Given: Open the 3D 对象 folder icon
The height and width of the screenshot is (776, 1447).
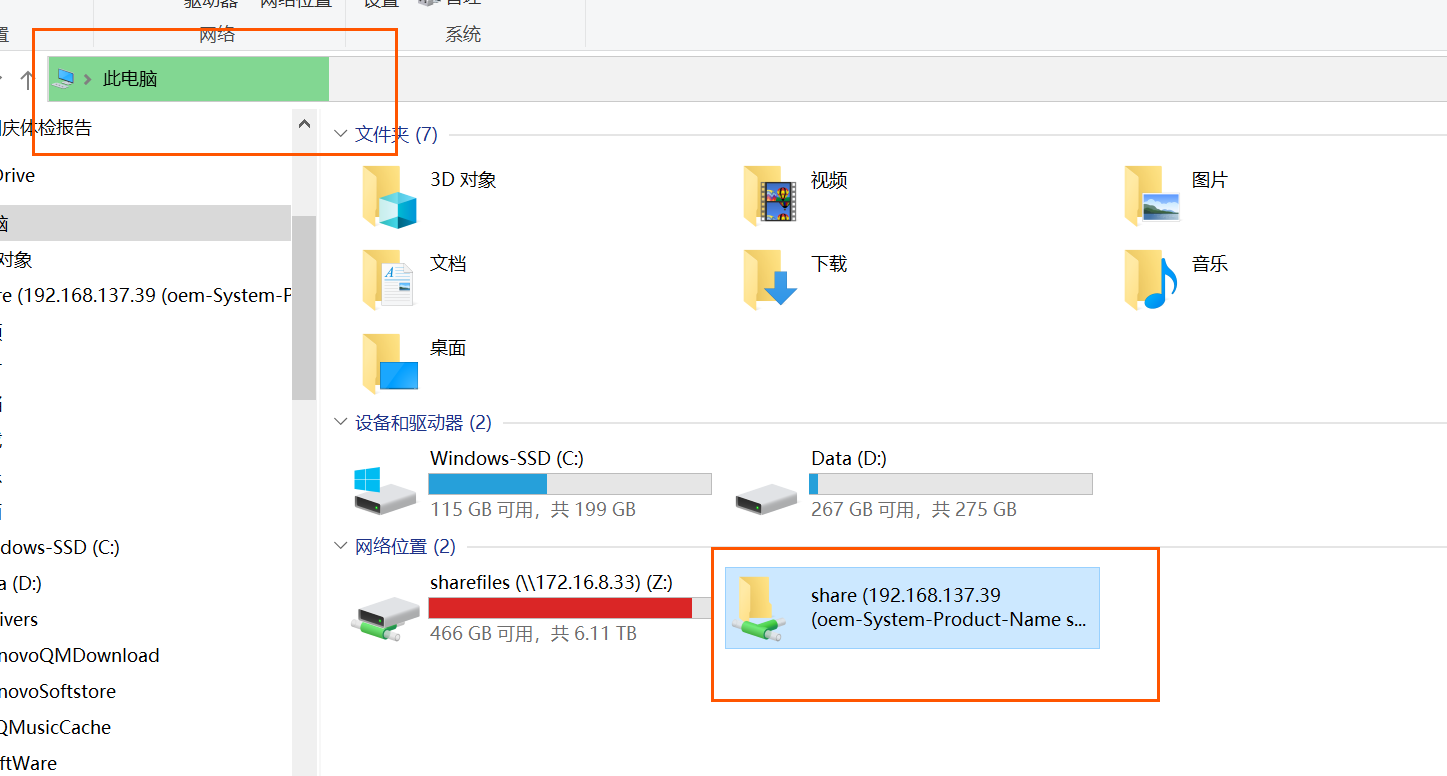Looking at the screenshot, I should pos(389,196).
